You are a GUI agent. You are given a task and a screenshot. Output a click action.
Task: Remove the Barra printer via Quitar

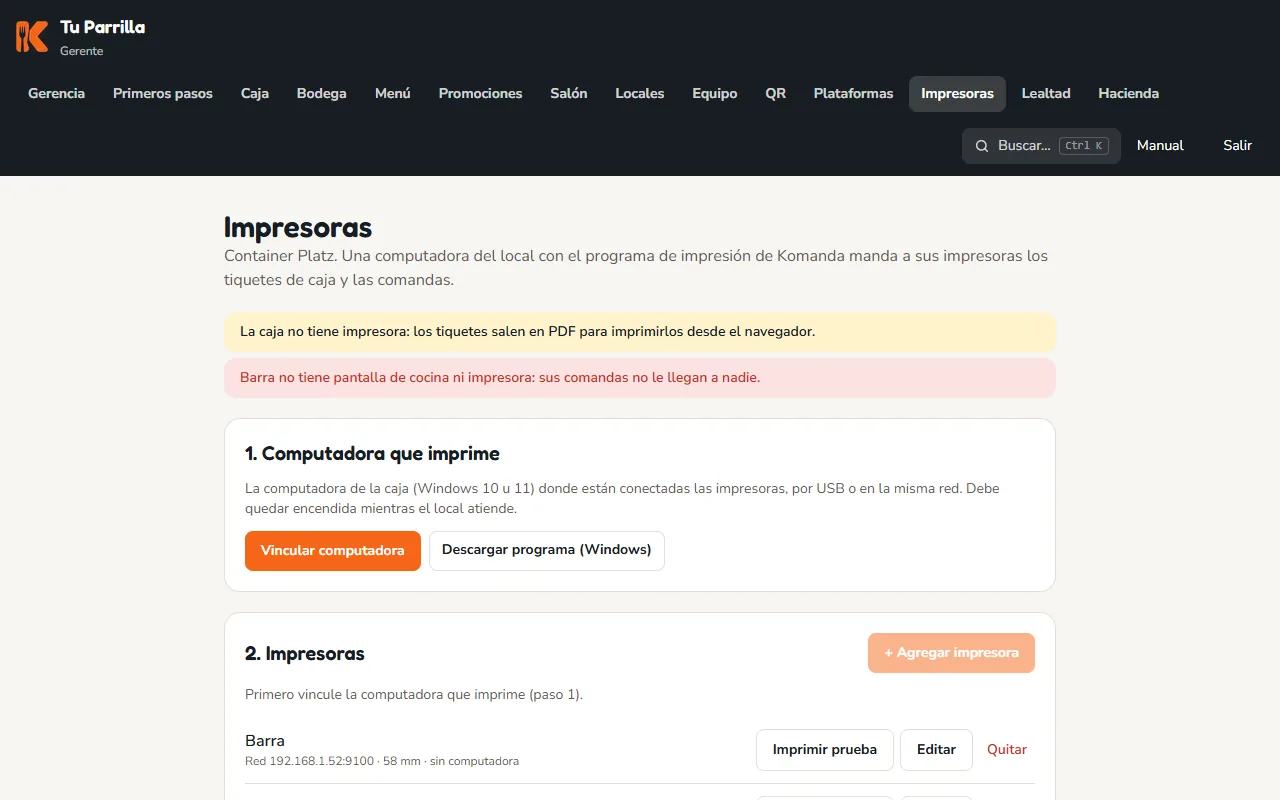click(x=1007, y=750)
